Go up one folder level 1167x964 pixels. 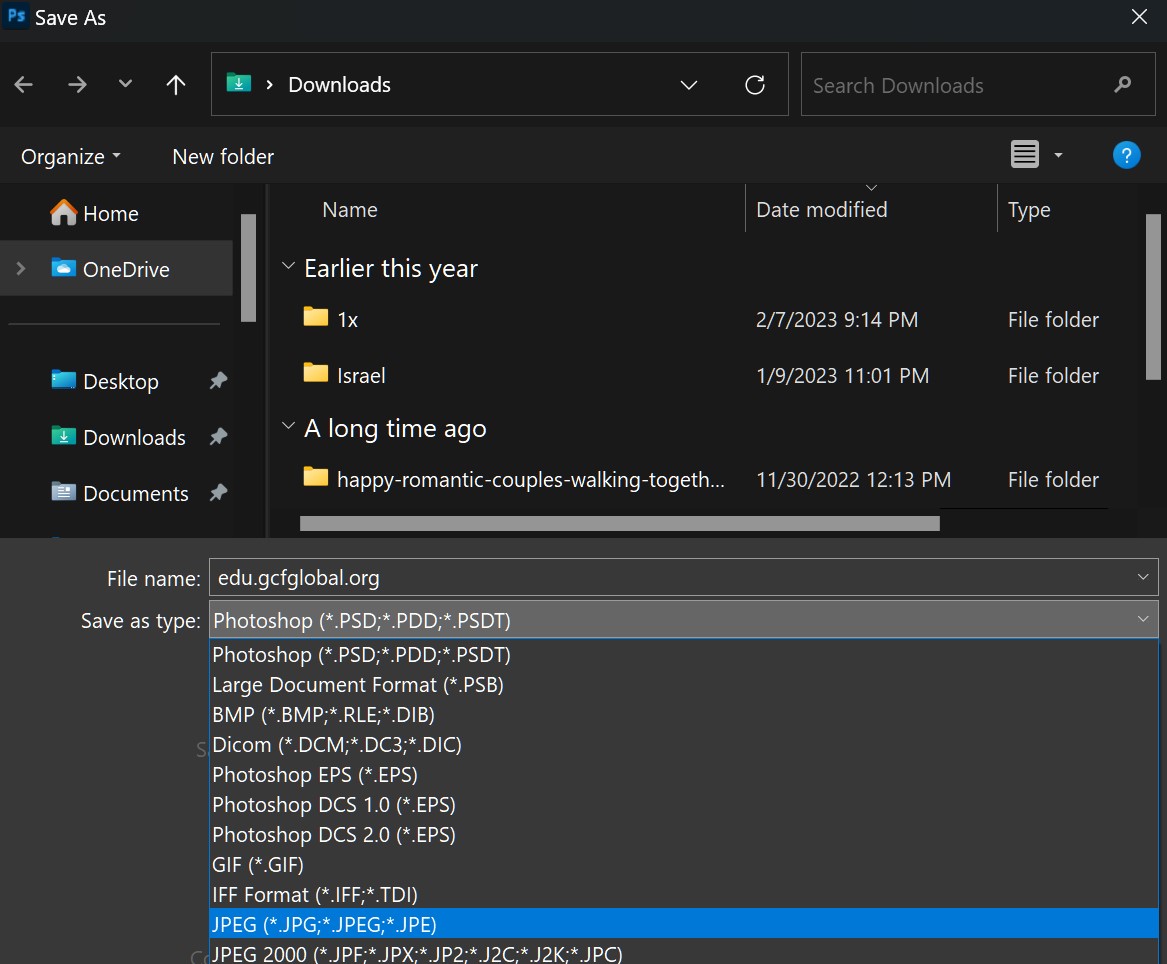(x=176, y=85)
